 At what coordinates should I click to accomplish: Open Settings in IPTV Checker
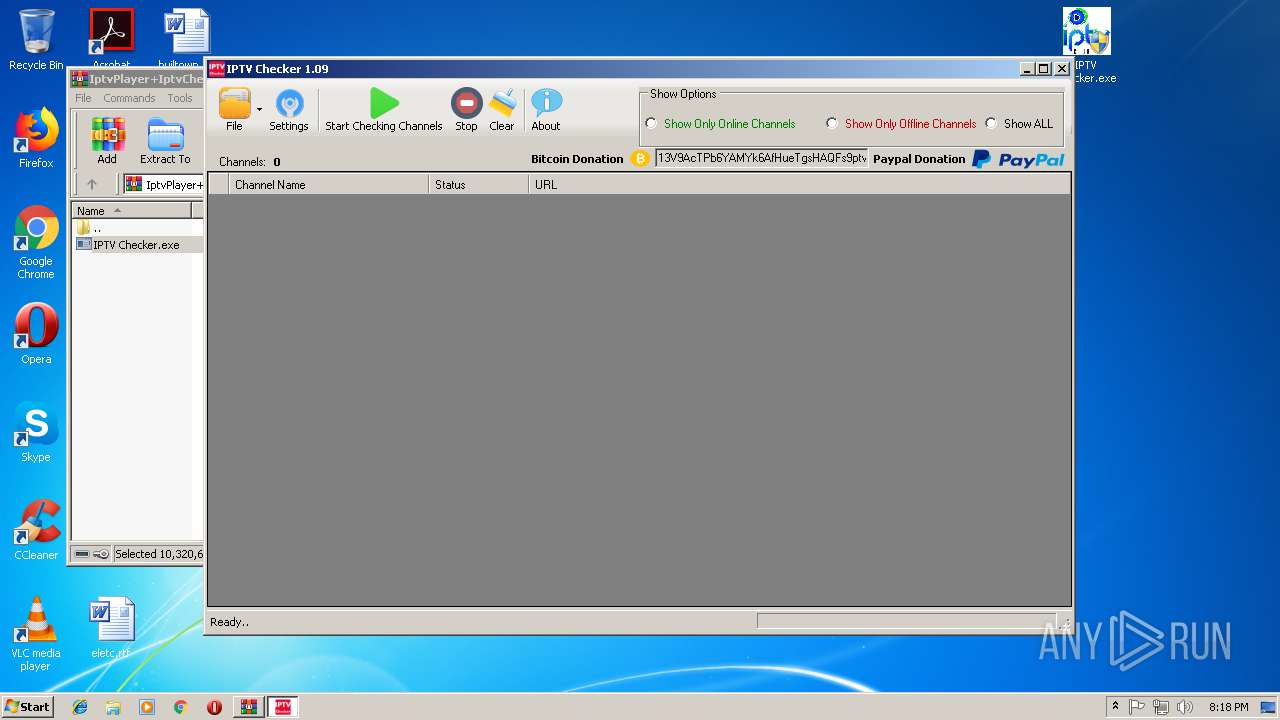tap(289, 110)
